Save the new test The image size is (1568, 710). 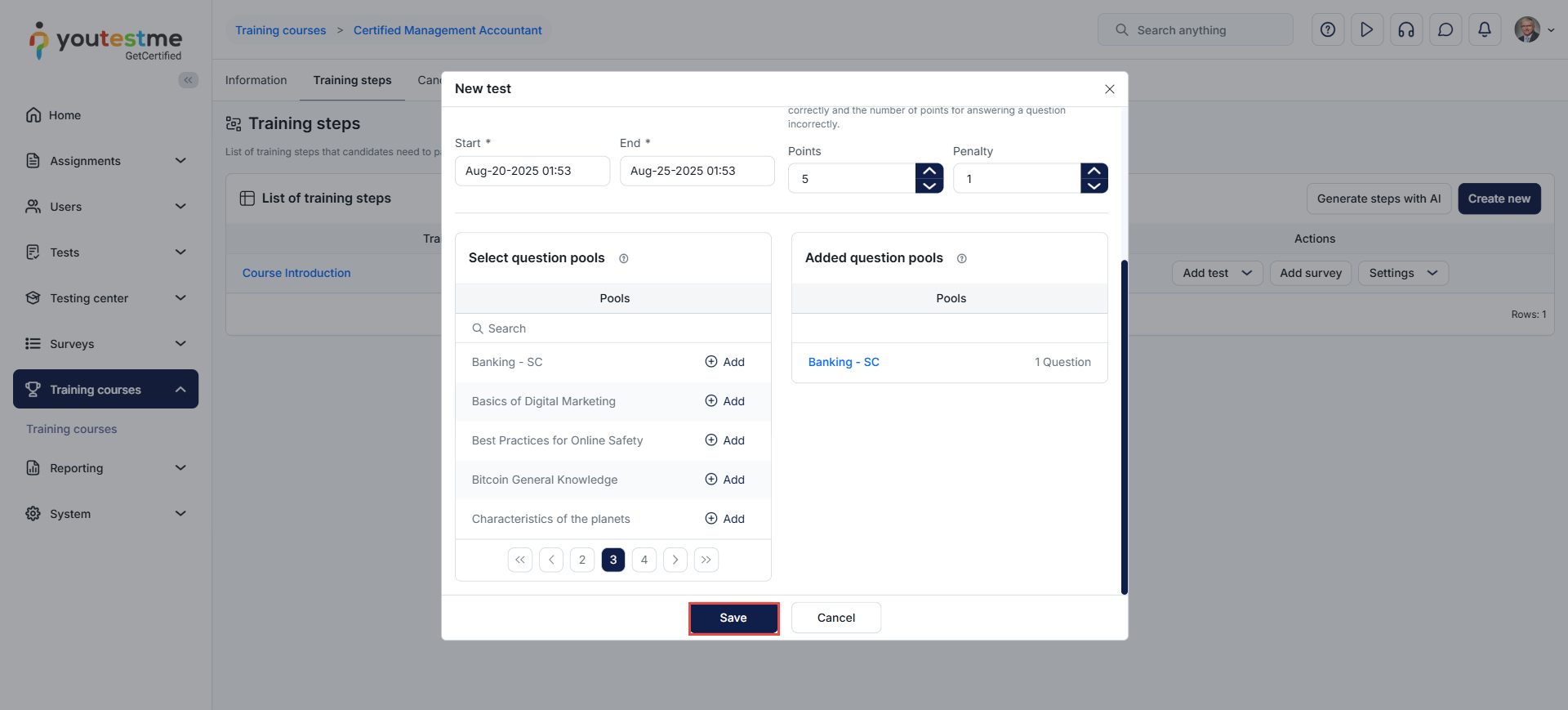tap(733, 618)
